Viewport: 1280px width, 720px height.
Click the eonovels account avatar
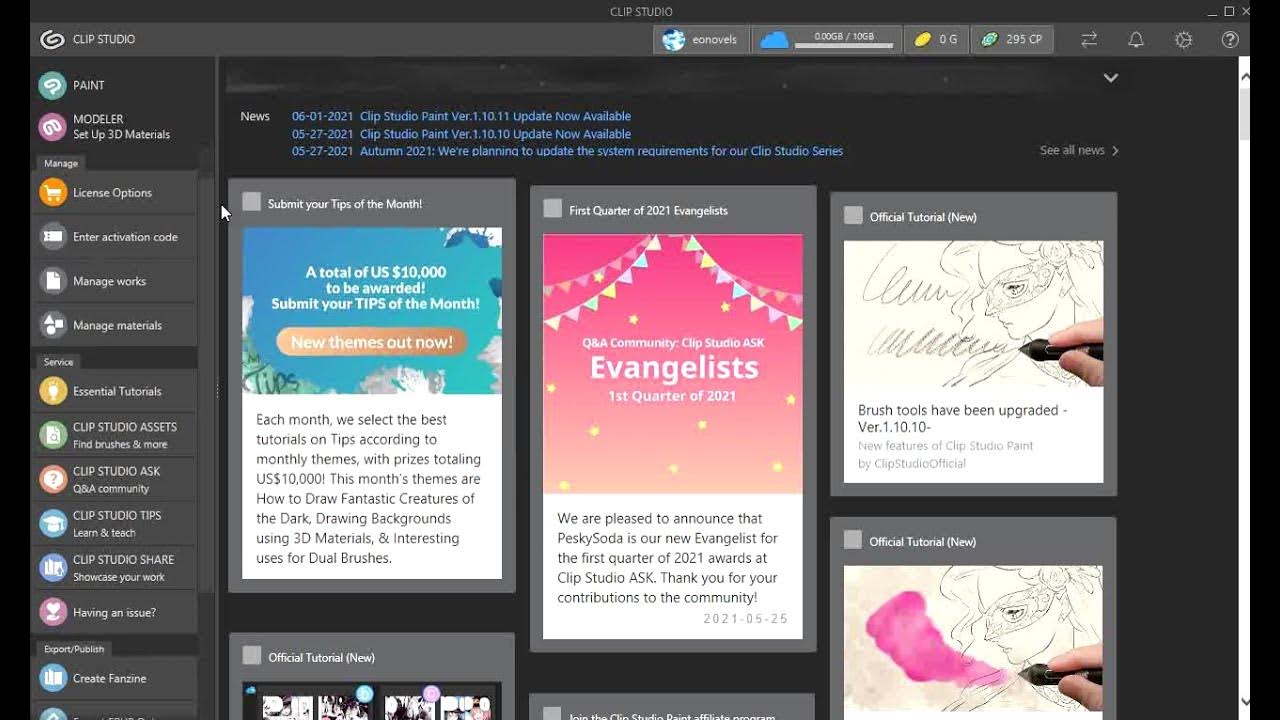[x=674, y=40]
